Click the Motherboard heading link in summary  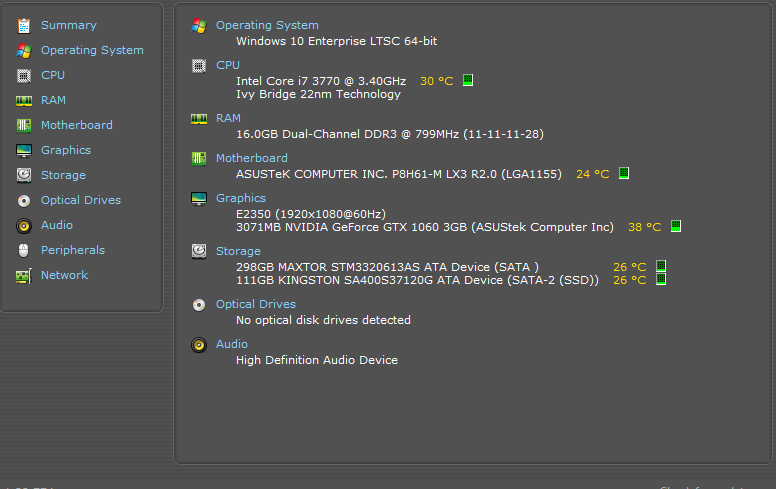coord(251,158)
